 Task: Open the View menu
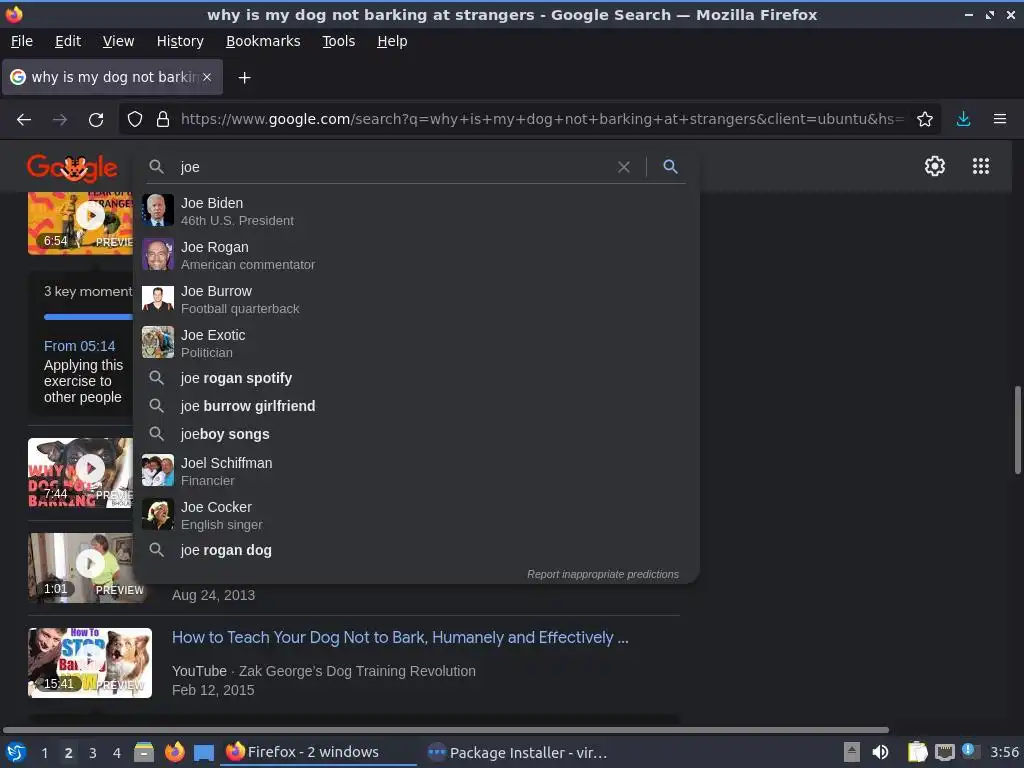coord(118,41)
